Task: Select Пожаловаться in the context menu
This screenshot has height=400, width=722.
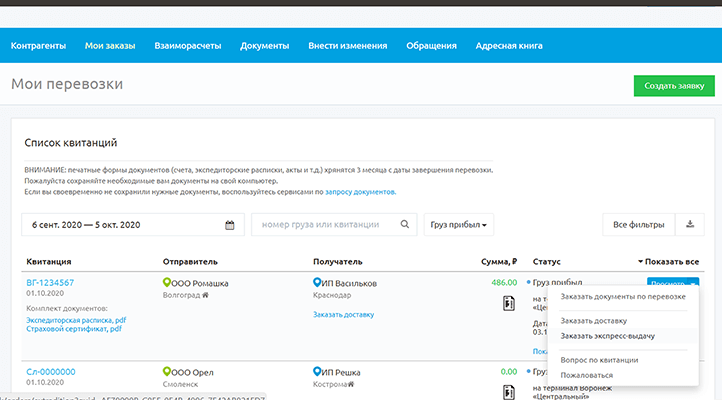Action: (587, 375)
